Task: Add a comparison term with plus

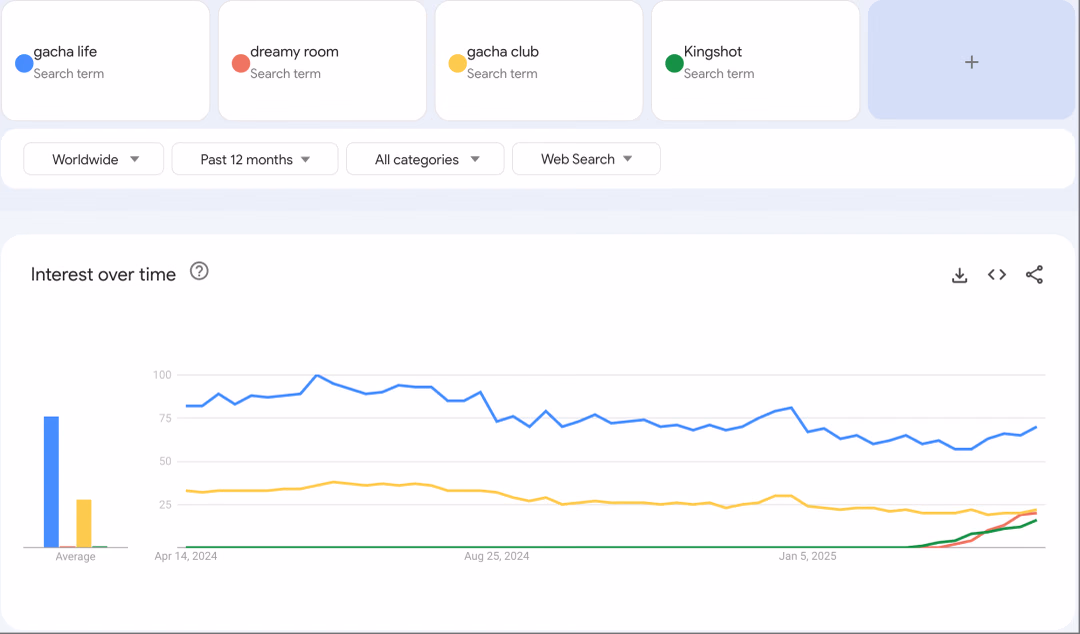Action: (971, 61)
